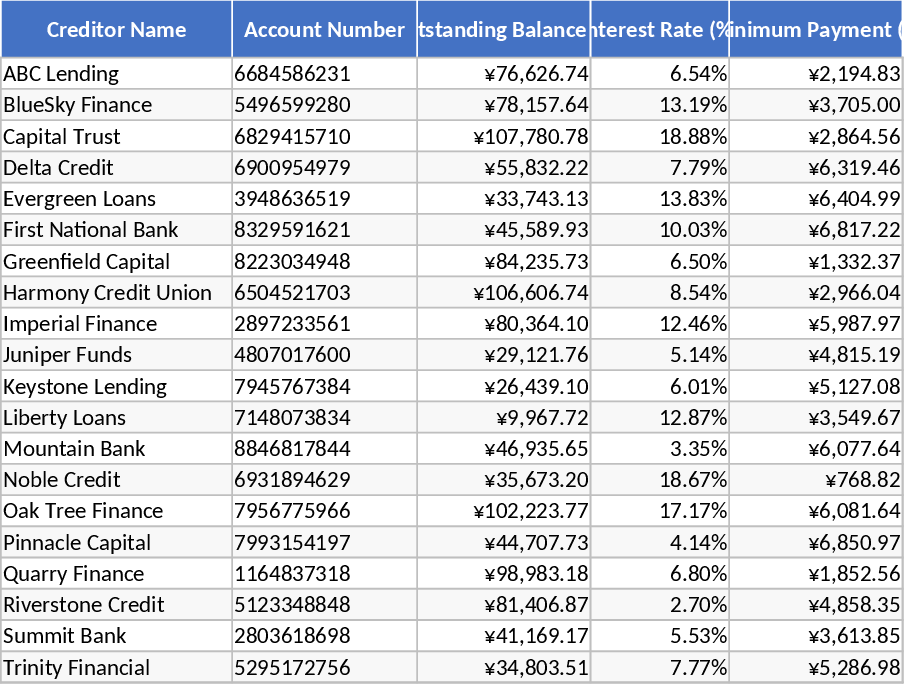904x684 pixels.
Task: Click the Liberty Loans balance ¥9,967.72
Action: (542, 417)
